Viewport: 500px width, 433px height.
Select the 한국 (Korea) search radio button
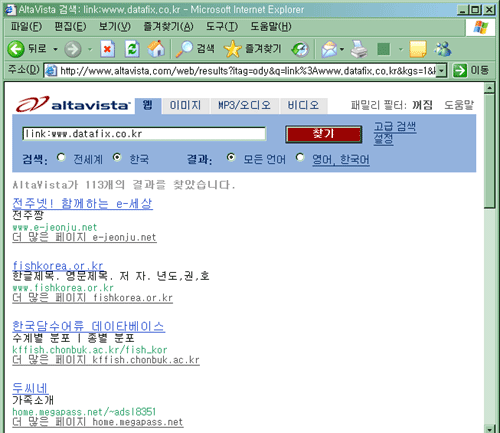click(x=117, y=157)
